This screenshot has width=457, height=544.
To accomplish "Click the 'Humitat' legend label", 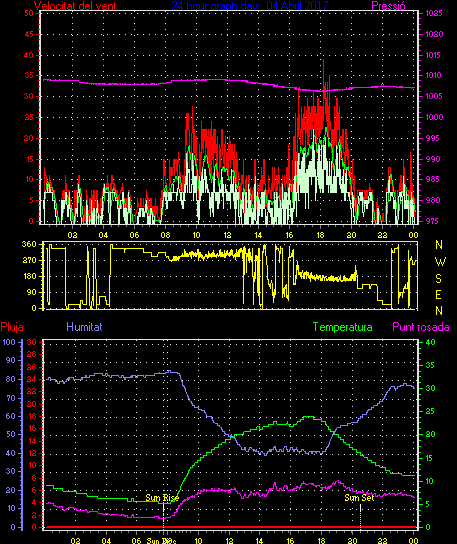I will coord(84,327).
